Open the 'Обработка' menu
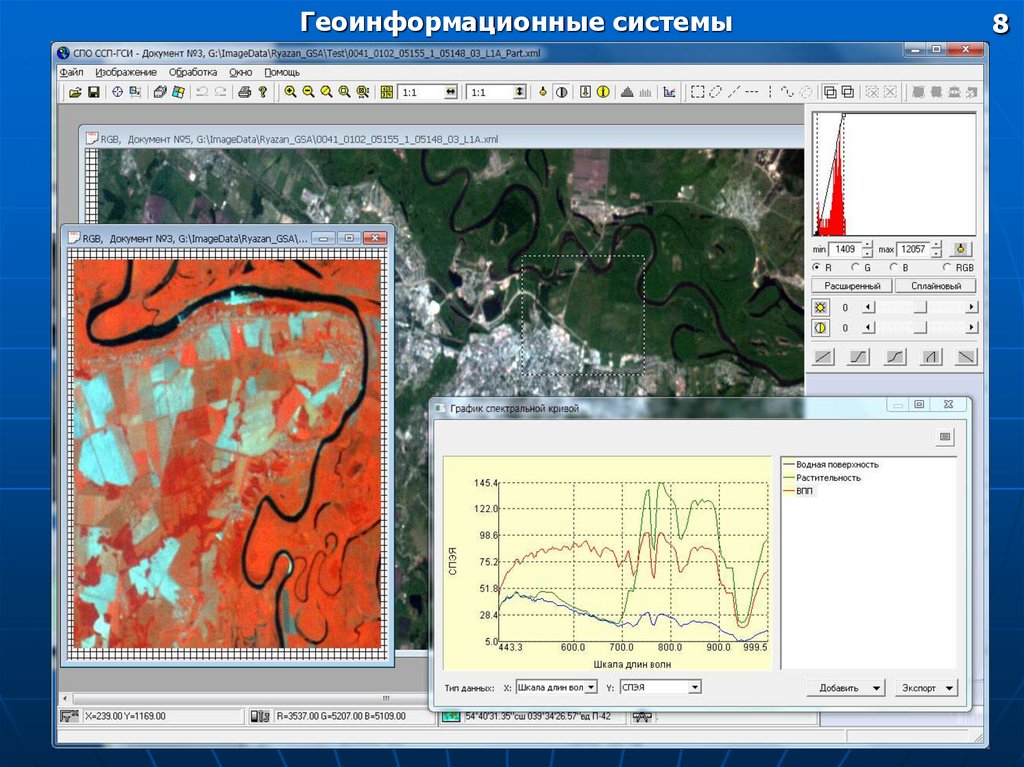 click(193, 72)
